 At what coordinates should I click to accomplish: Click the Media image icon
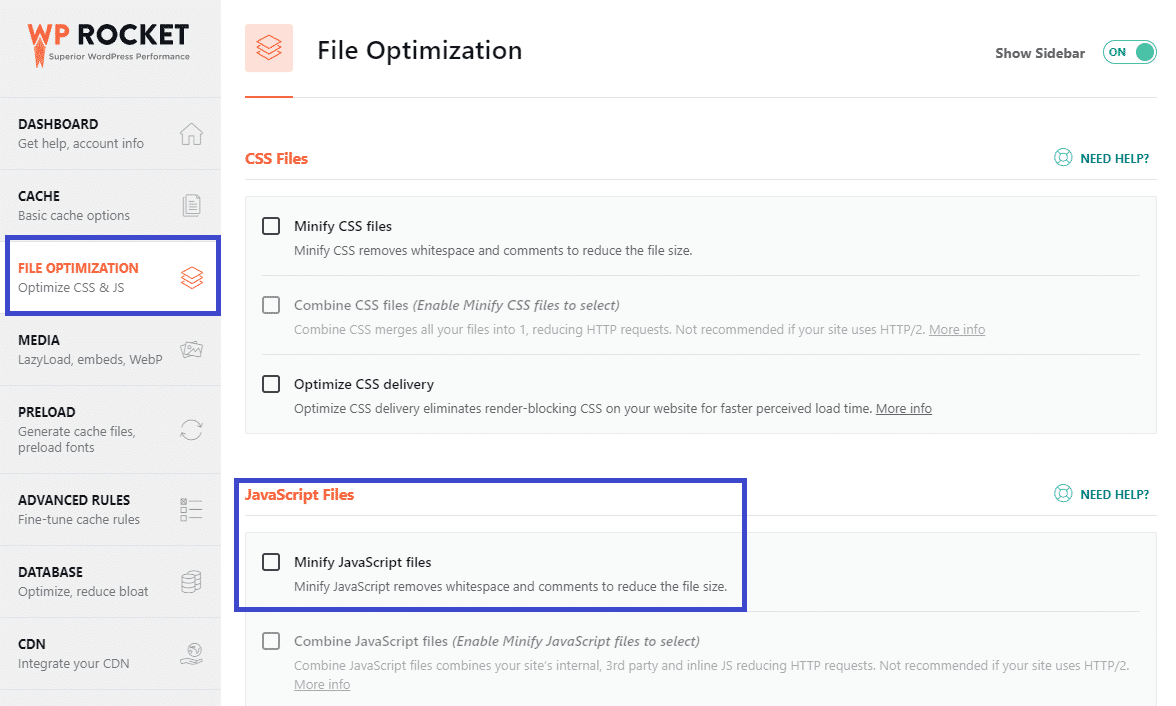click(190, 347)
